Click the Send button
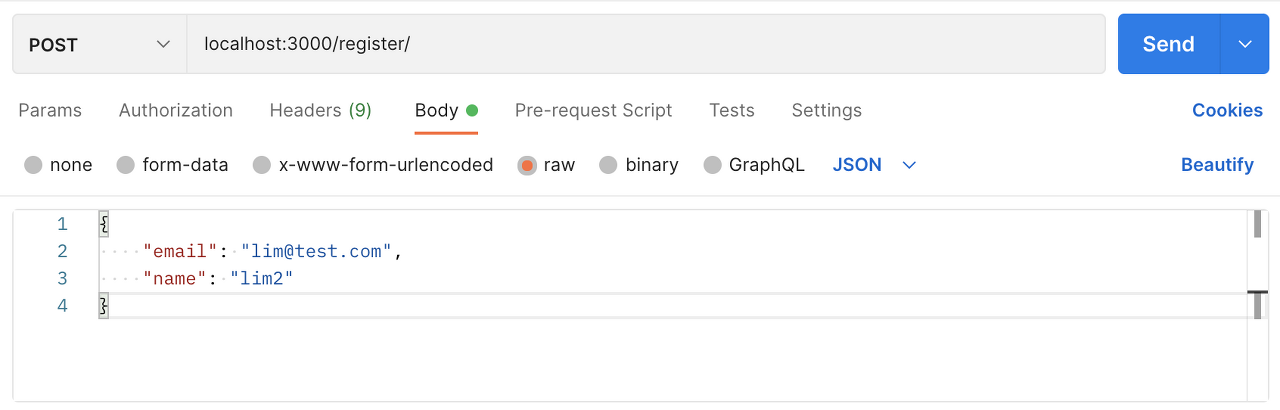 tap(1168, 44)
